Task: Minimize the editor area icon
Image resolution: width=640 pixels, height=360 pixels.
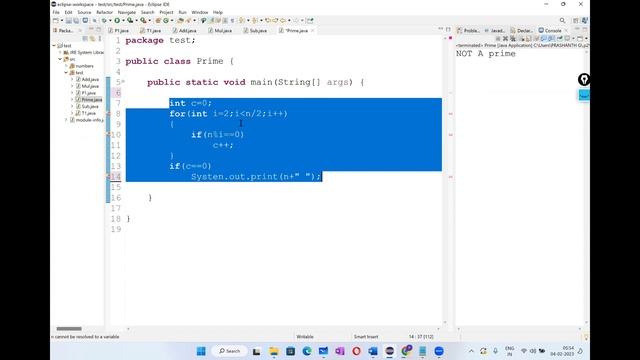Action: coord(440,29)
